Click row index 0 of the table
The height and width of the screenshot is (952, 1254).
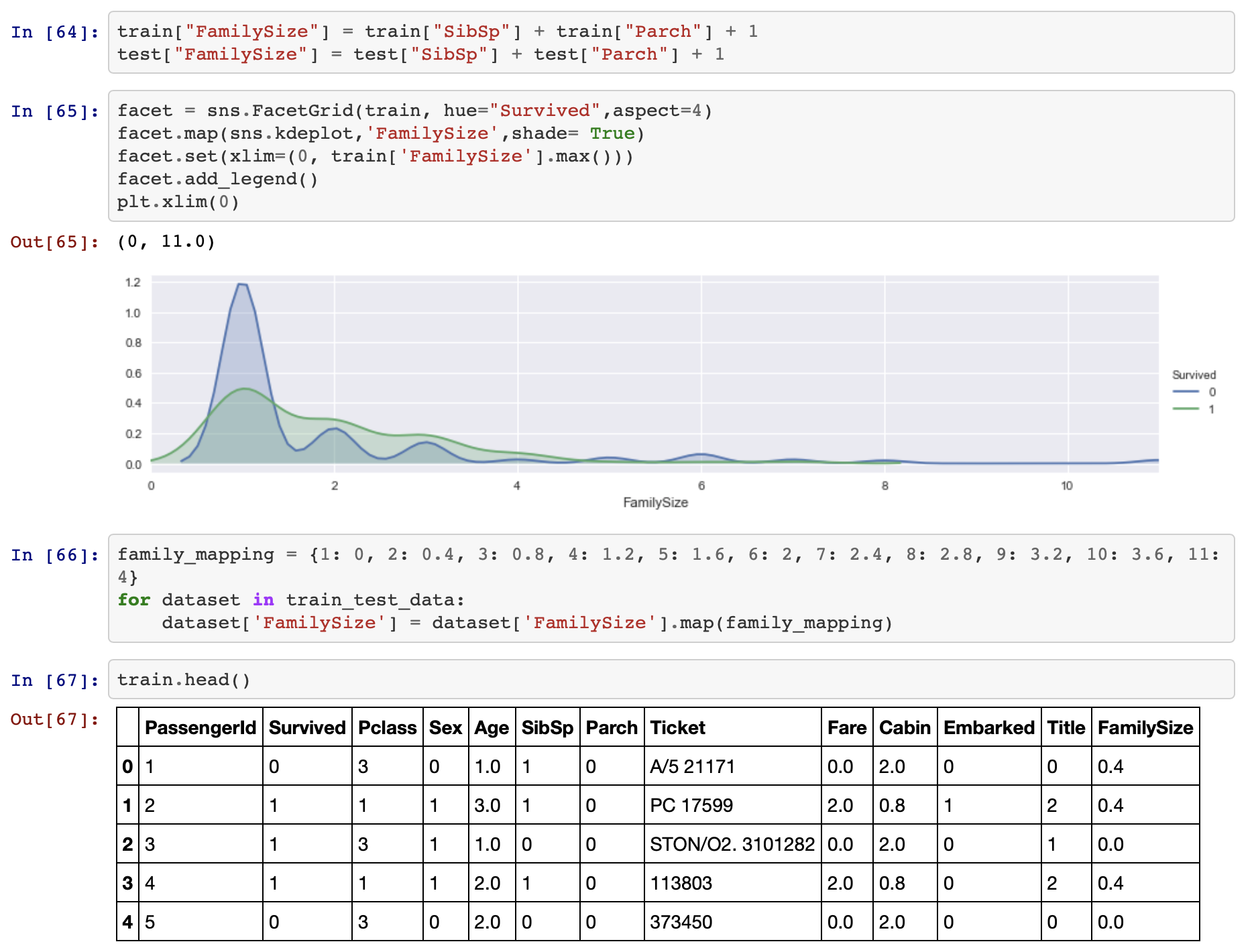[127, 766]
